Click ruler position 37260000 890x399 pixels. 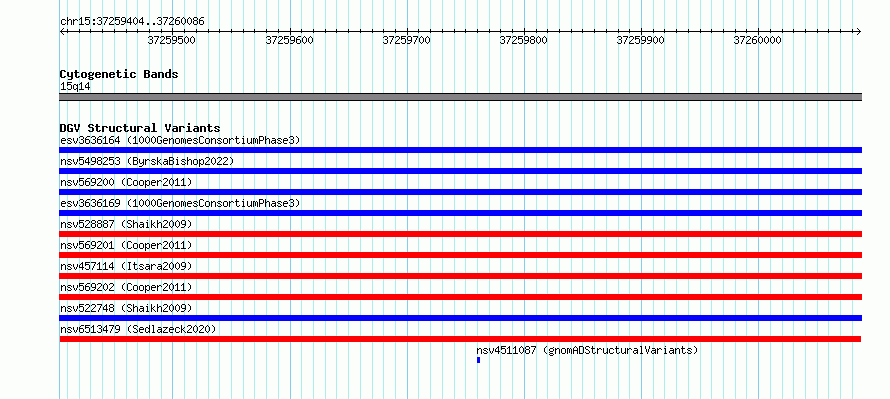pyautogui.click(x=758, y=40)
